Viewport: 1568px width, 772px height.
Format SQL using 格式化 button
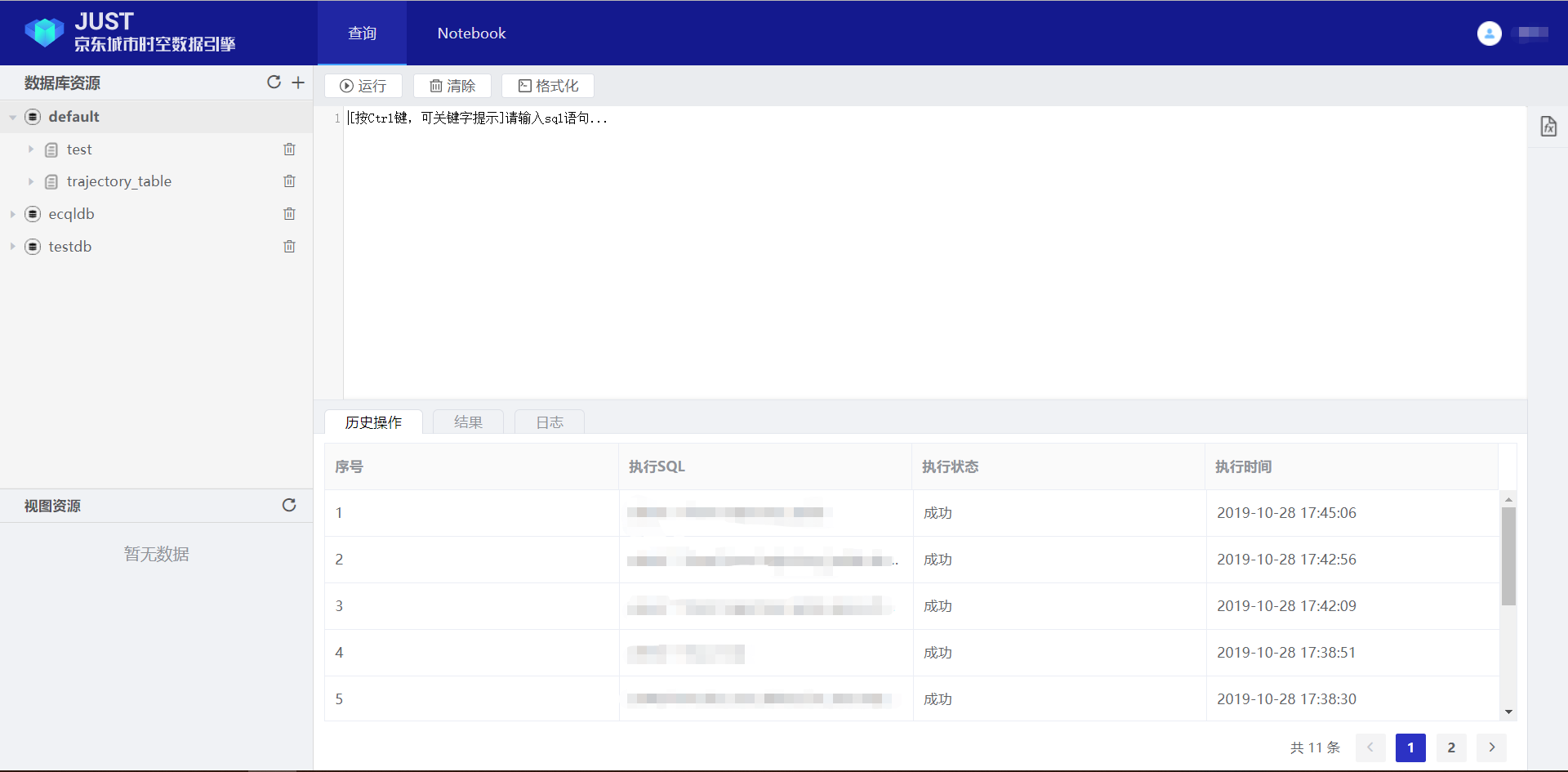tap(548, 86)
